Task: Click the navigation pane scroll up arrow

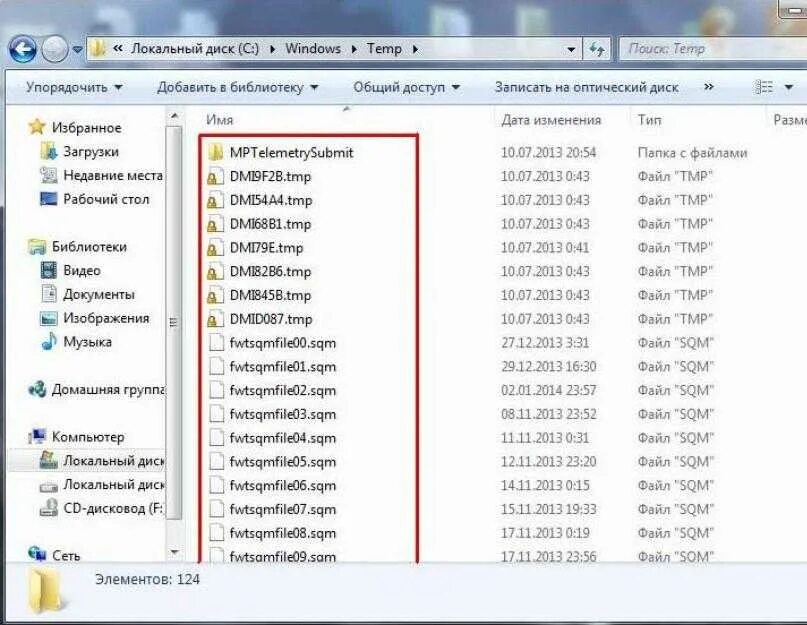Action: point(174,116)
